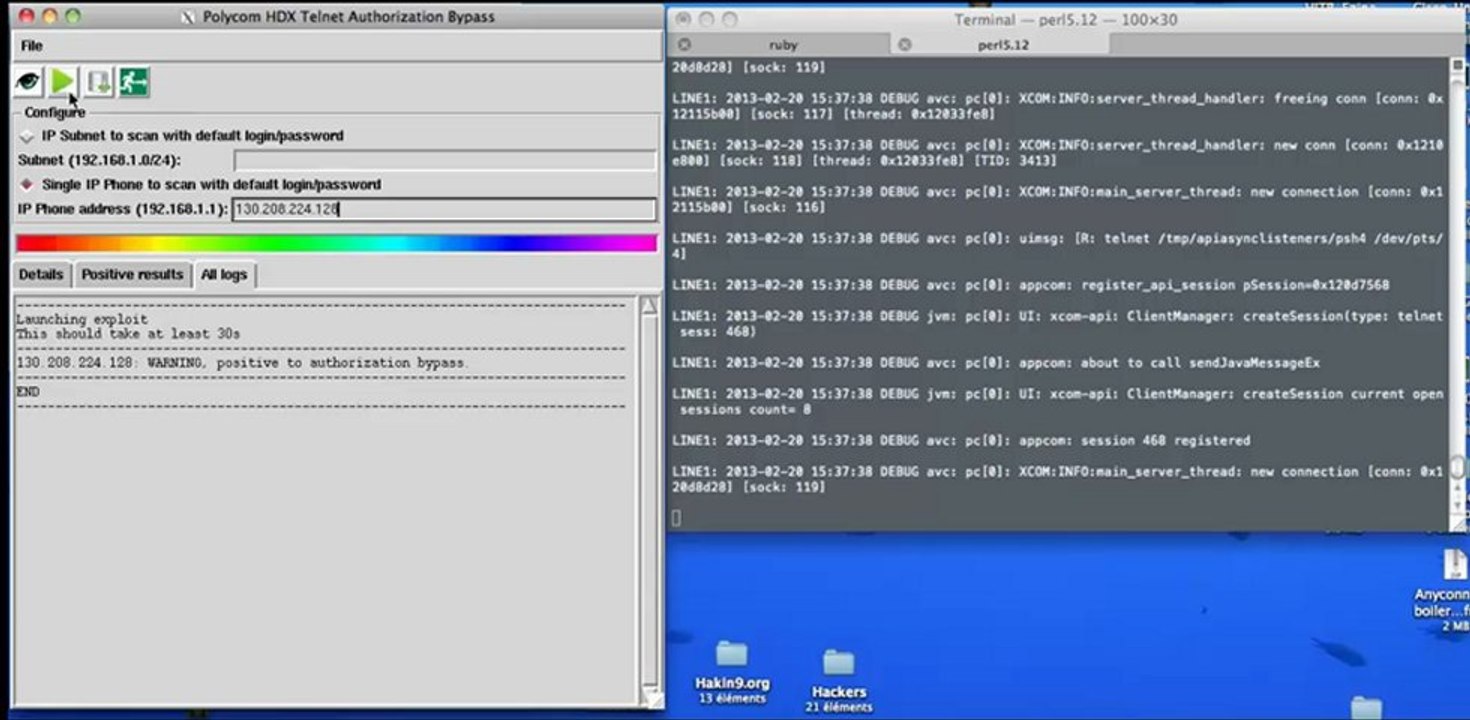Open the Hackers desktop folder
This screenshot has height=720, width=1470.
(838, 679)
